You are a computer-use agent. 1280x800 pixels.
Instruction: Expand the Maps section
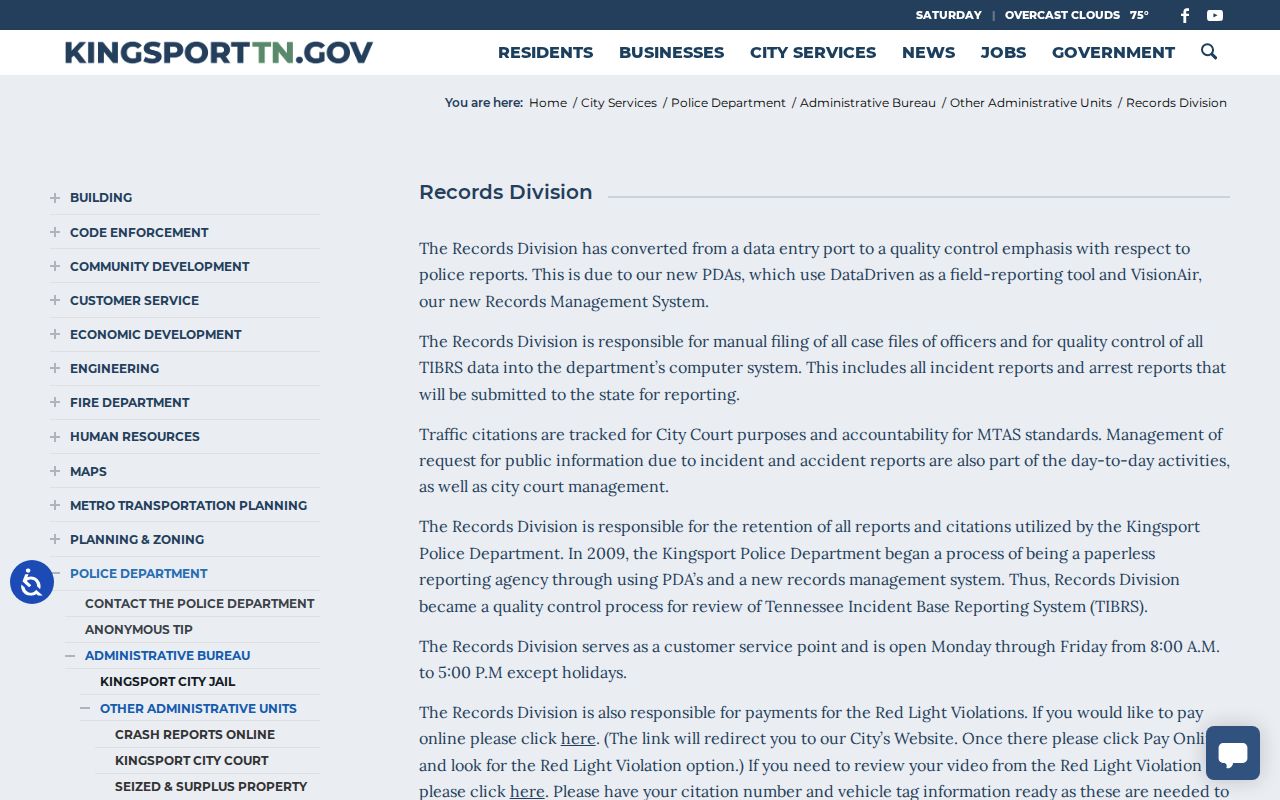point(55,471)
